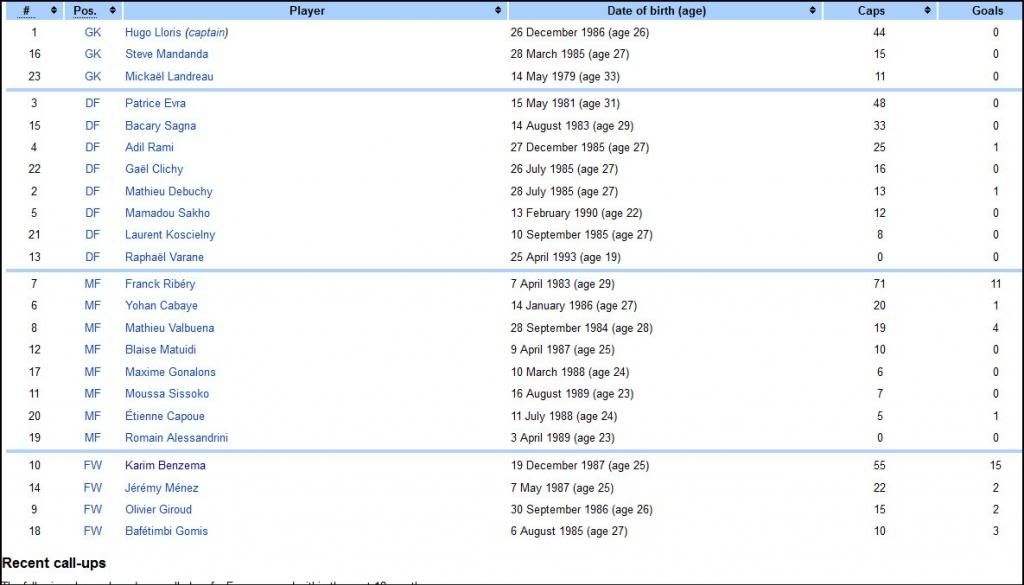Click on Gaël Clichy

click(x=154, y=169)
